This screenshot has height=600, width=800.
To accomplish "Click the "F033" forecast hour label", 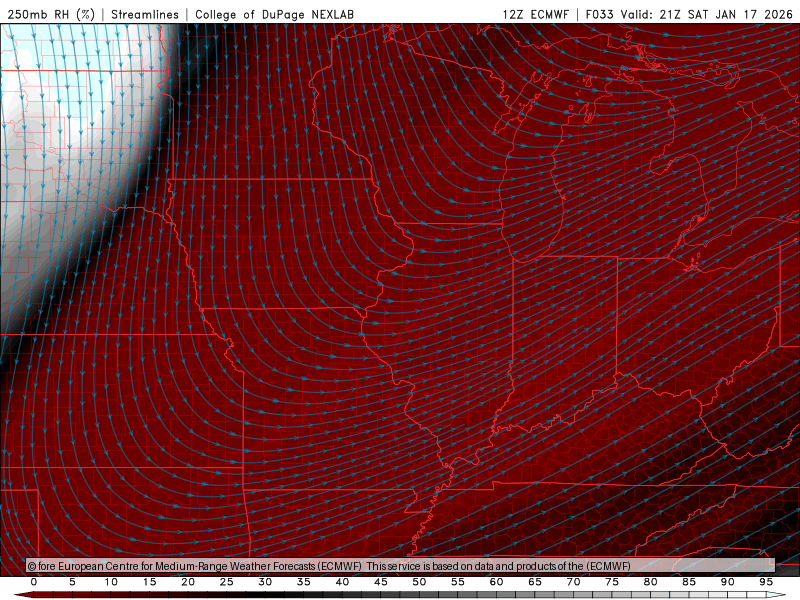I will pyautogui.click(x=599, y=14).
